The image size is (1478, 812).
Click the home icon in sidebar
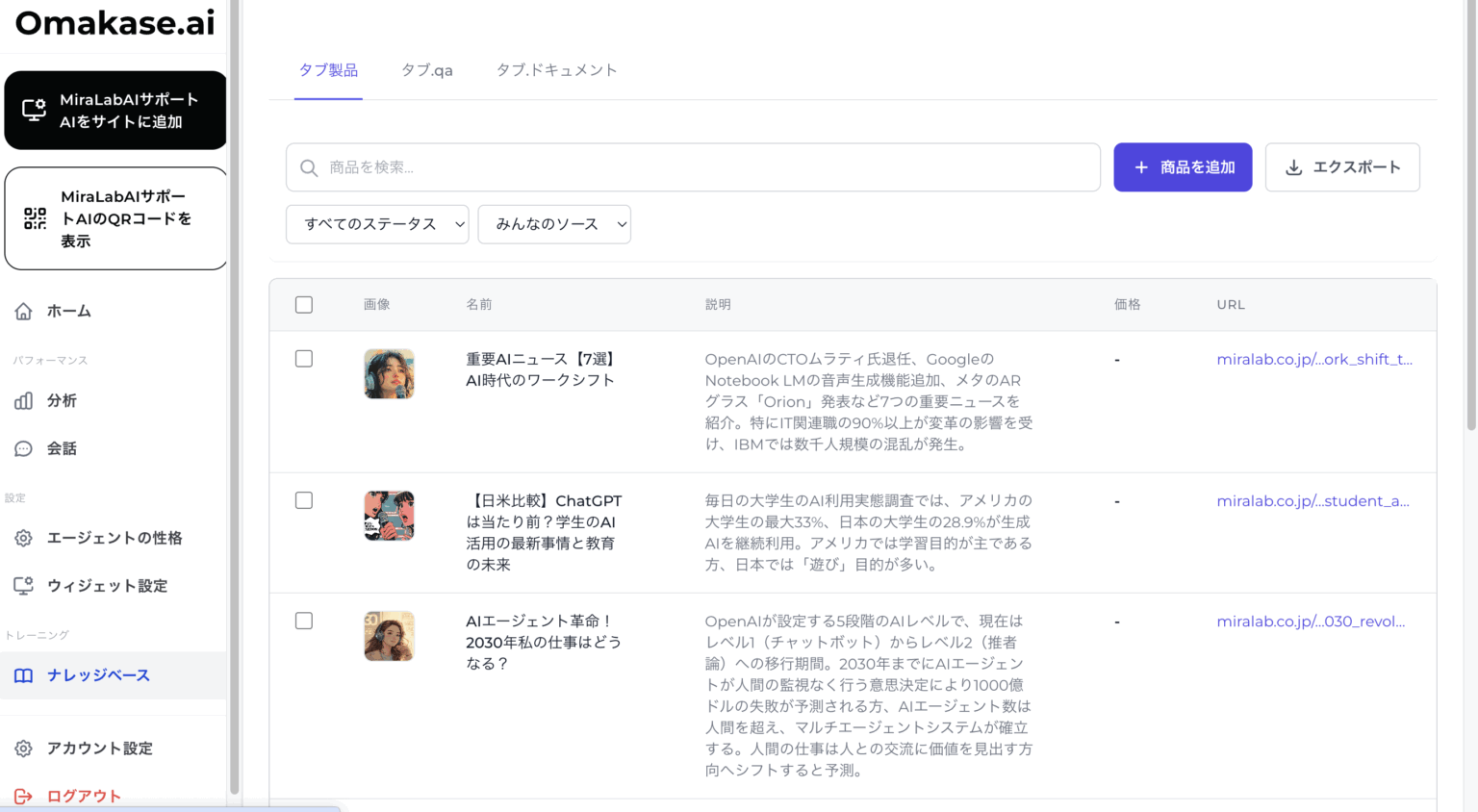[x=24, y=312]
